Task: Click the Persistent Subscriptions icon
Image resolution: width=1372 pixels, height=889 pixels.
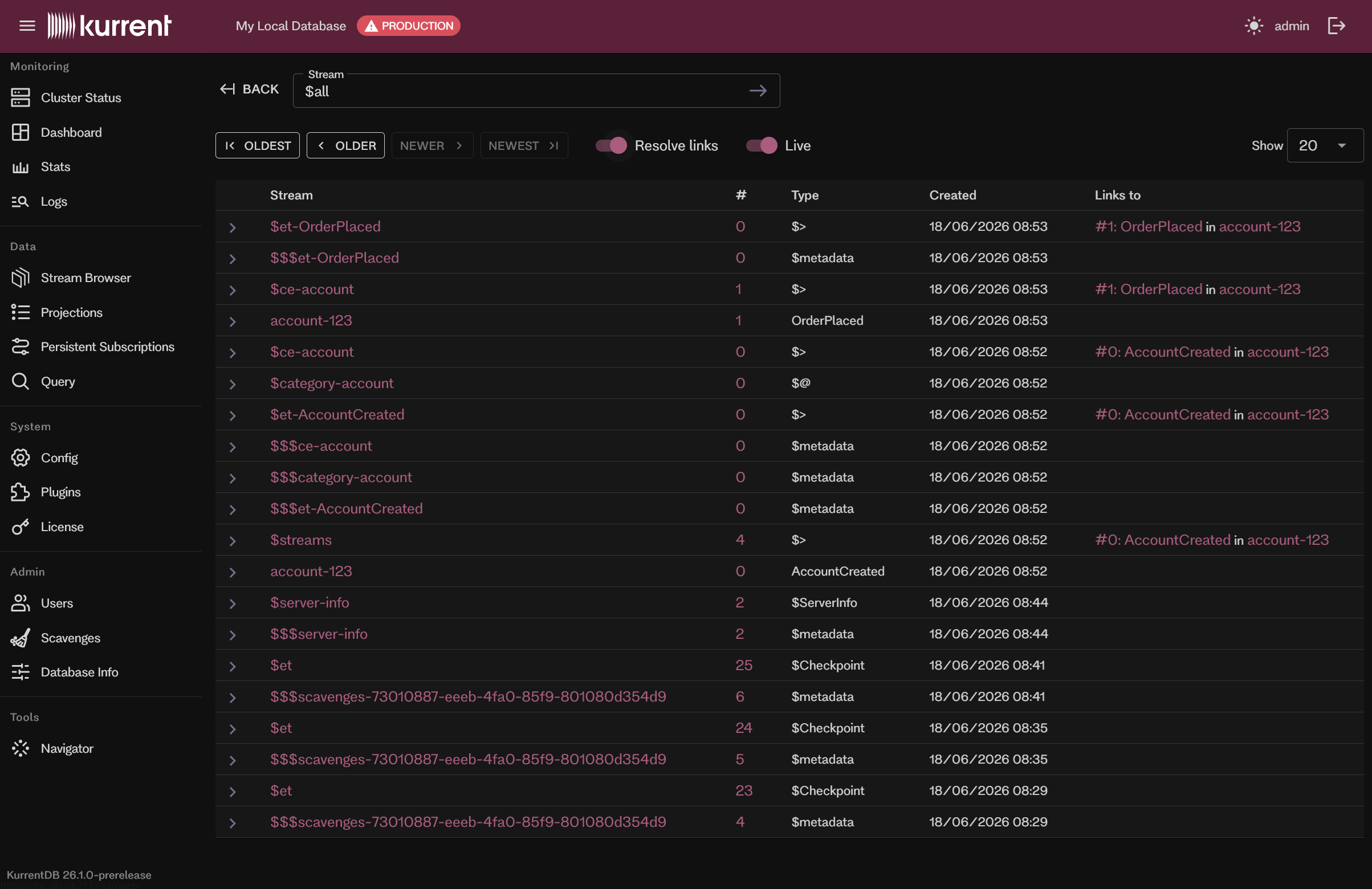Action: 20,347
